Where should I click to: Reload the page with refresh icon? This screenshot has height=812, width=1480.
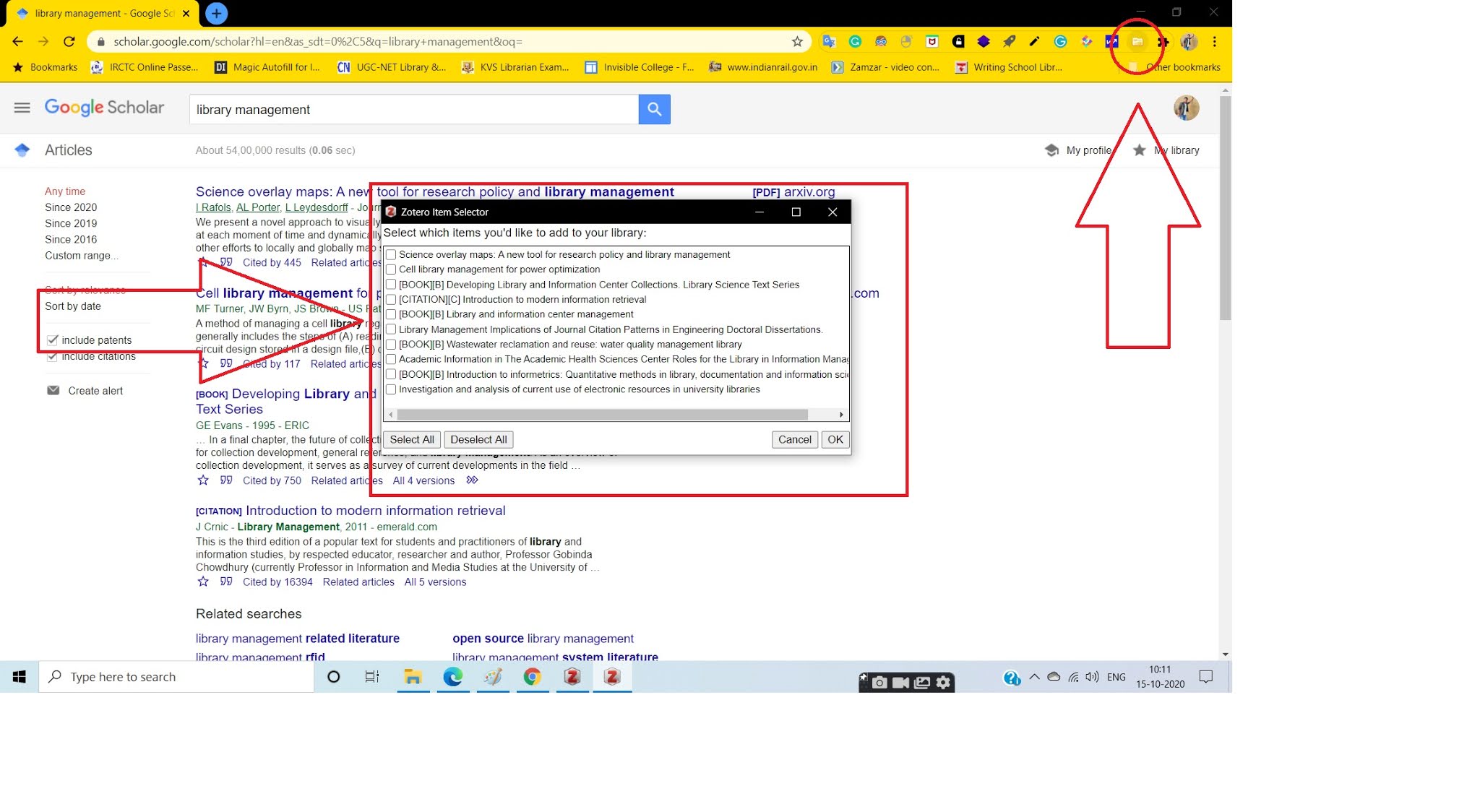coord(69,42)
